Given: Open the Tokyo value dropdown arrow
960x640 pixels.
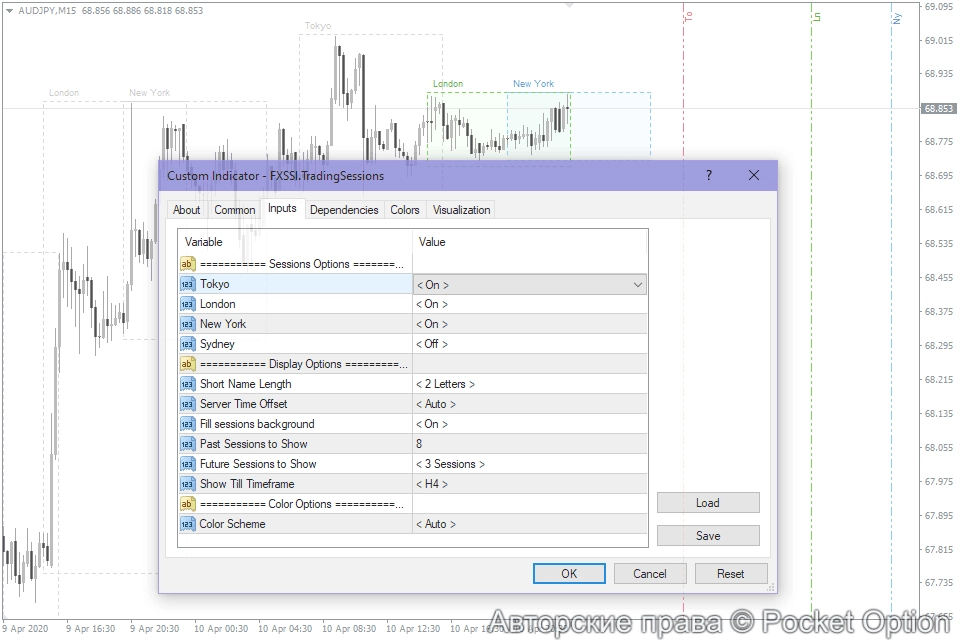Looking at the screenshot, I should (x=637, y=285).
